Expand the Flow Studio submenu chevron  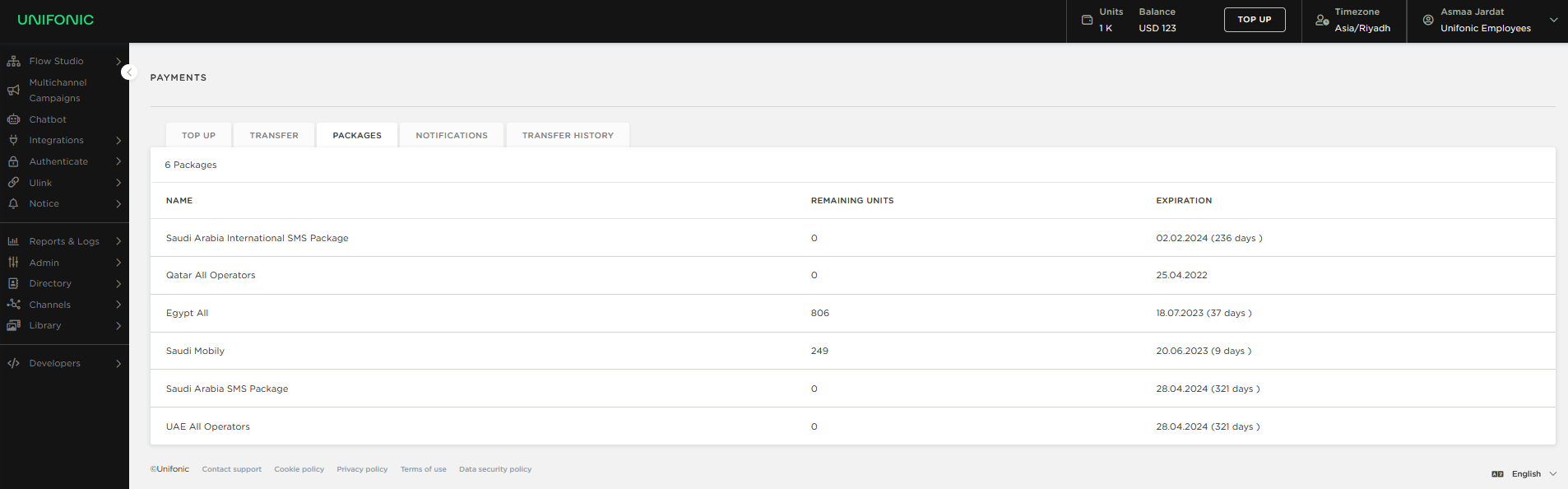click(118, 61)
